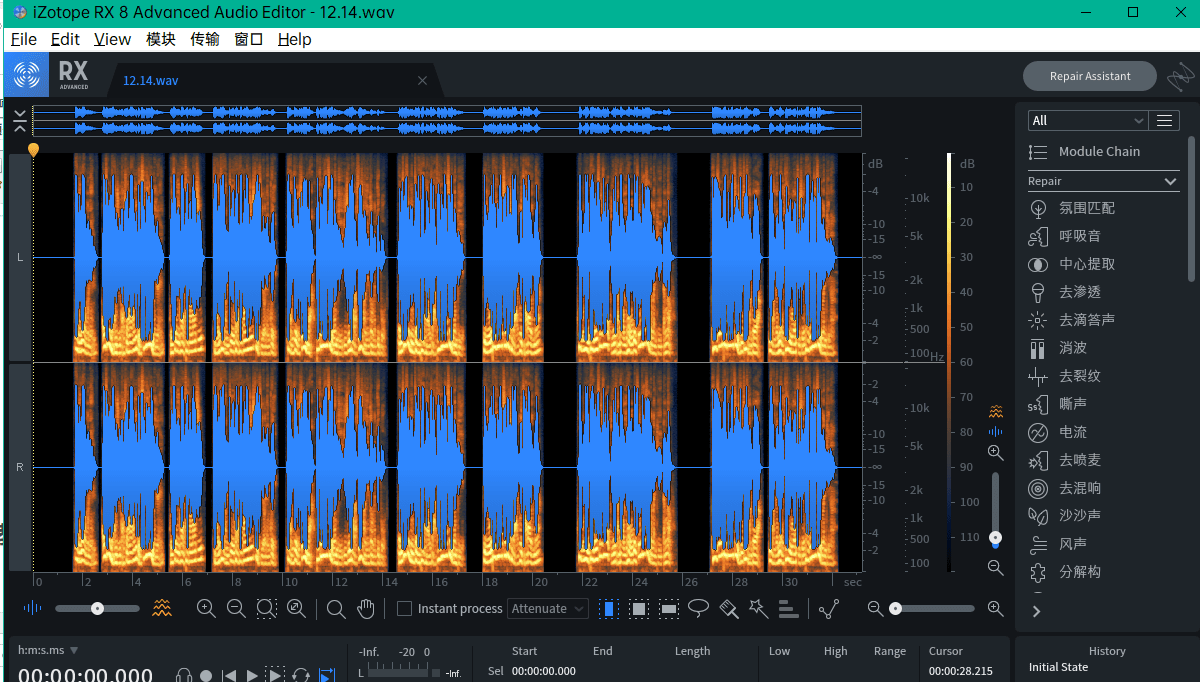Collapse the waveform overview strip
Screen dimensions: 1200x682
(20, 121)
